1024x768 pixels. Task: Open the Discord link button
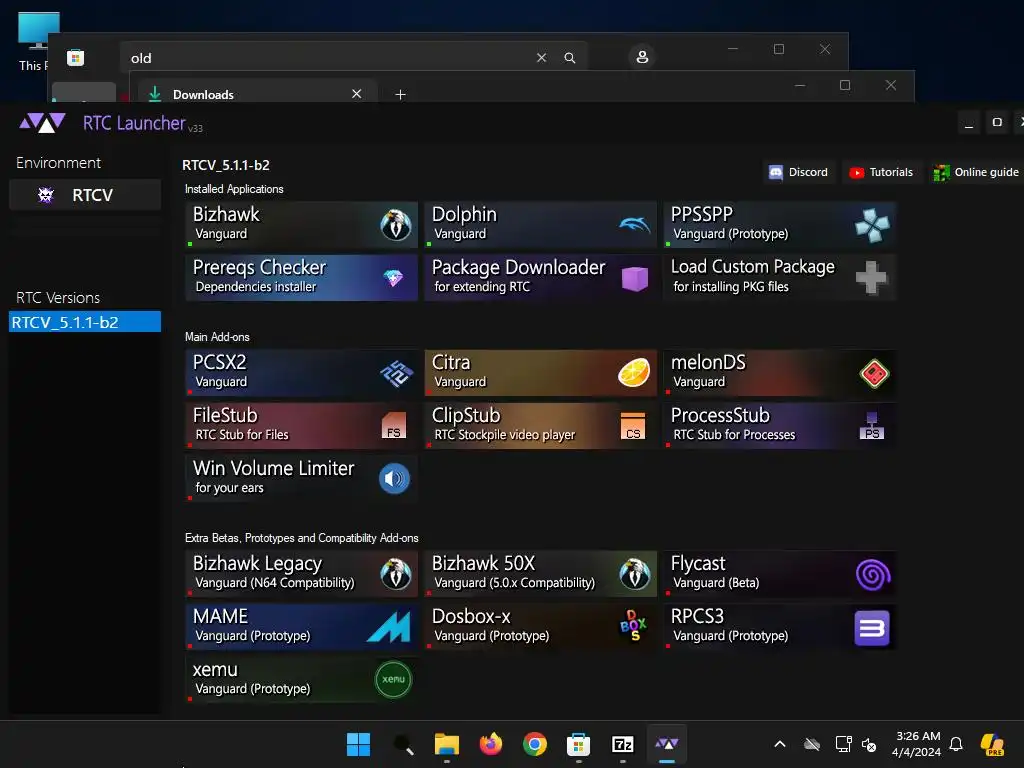coord(799,172)
